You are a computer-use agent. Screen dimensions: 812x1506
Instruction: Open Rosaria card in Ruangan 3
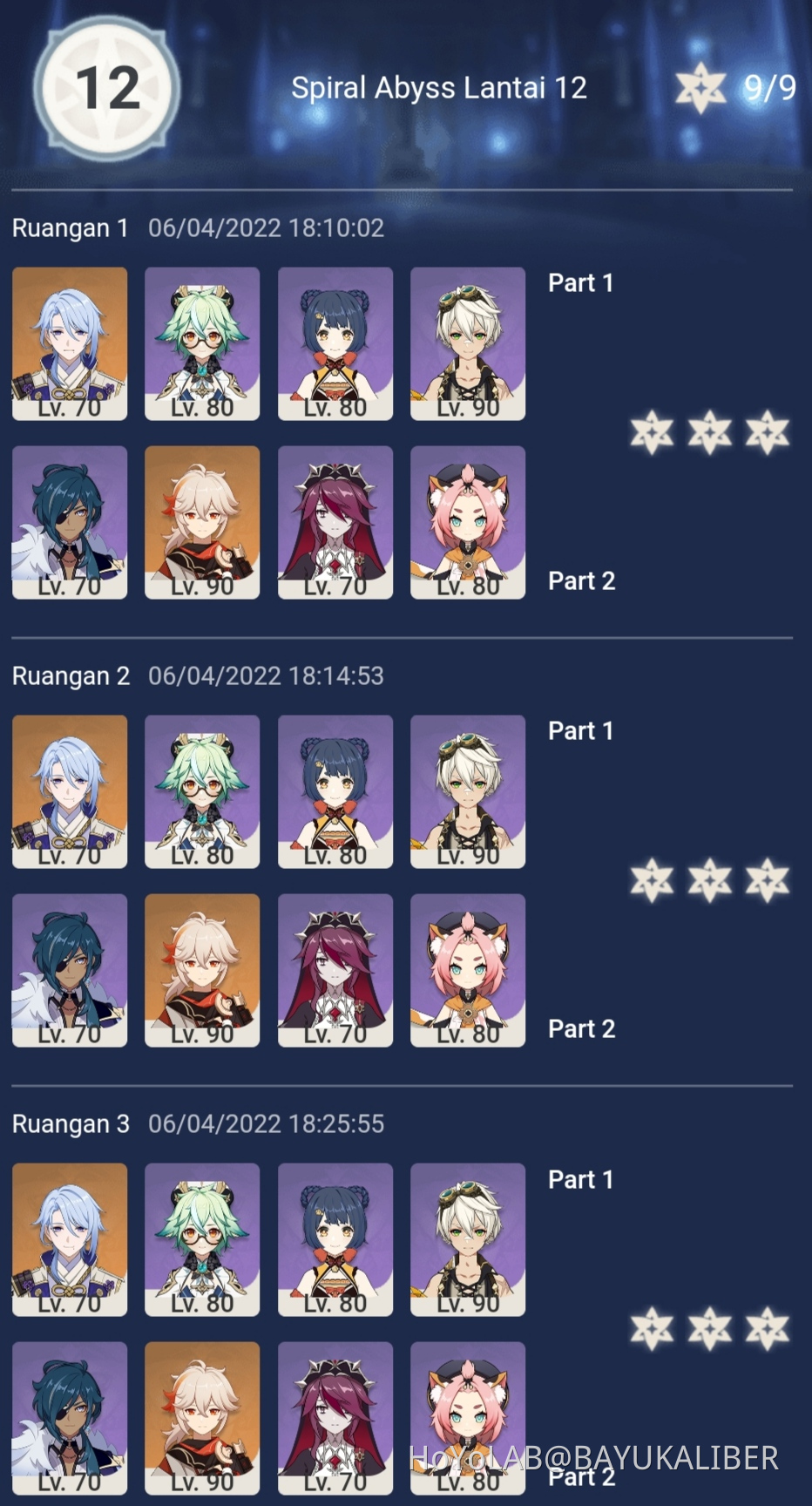point(335,1419)
